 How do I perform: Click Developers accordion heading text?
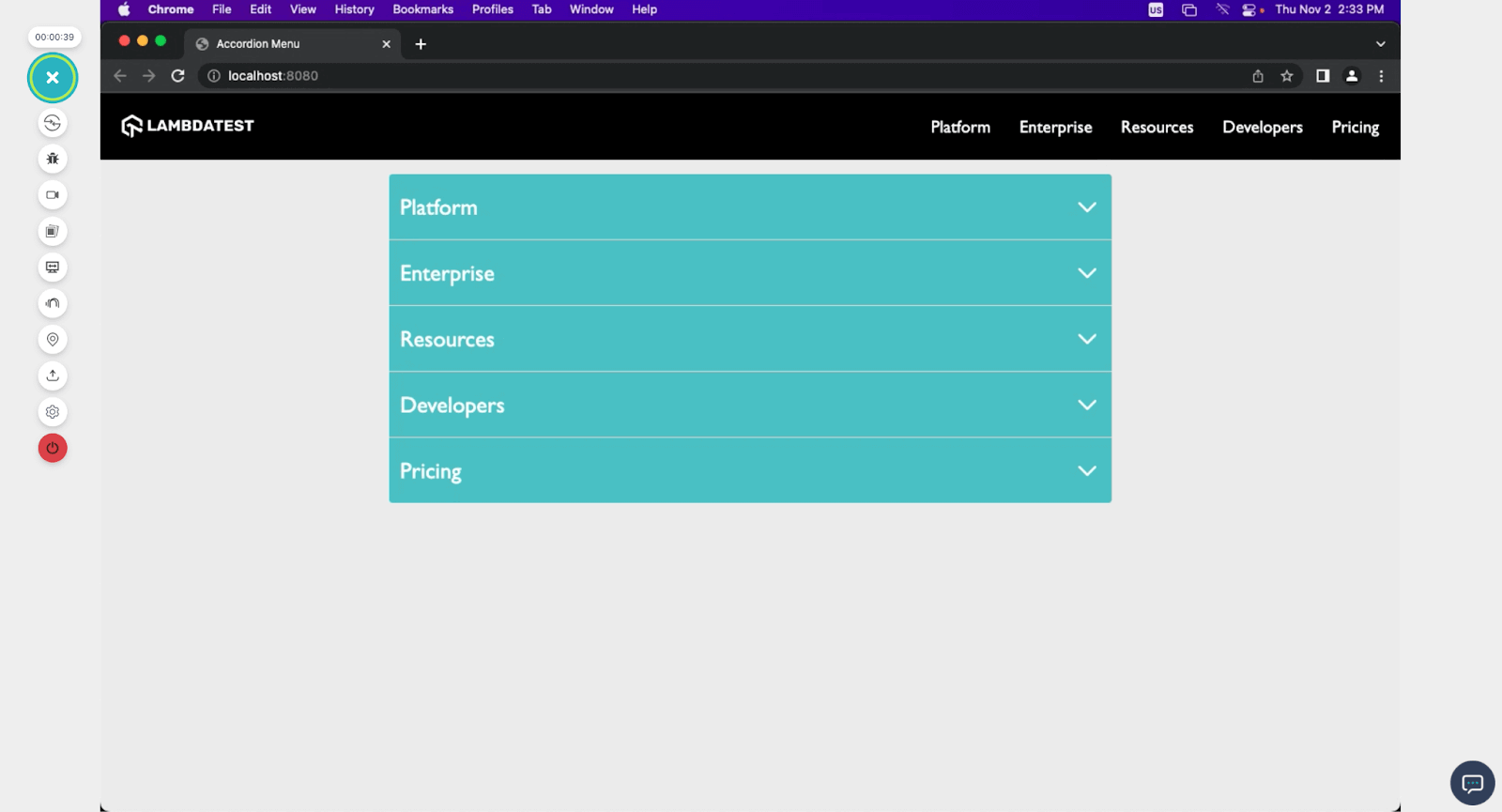point(452,406)
